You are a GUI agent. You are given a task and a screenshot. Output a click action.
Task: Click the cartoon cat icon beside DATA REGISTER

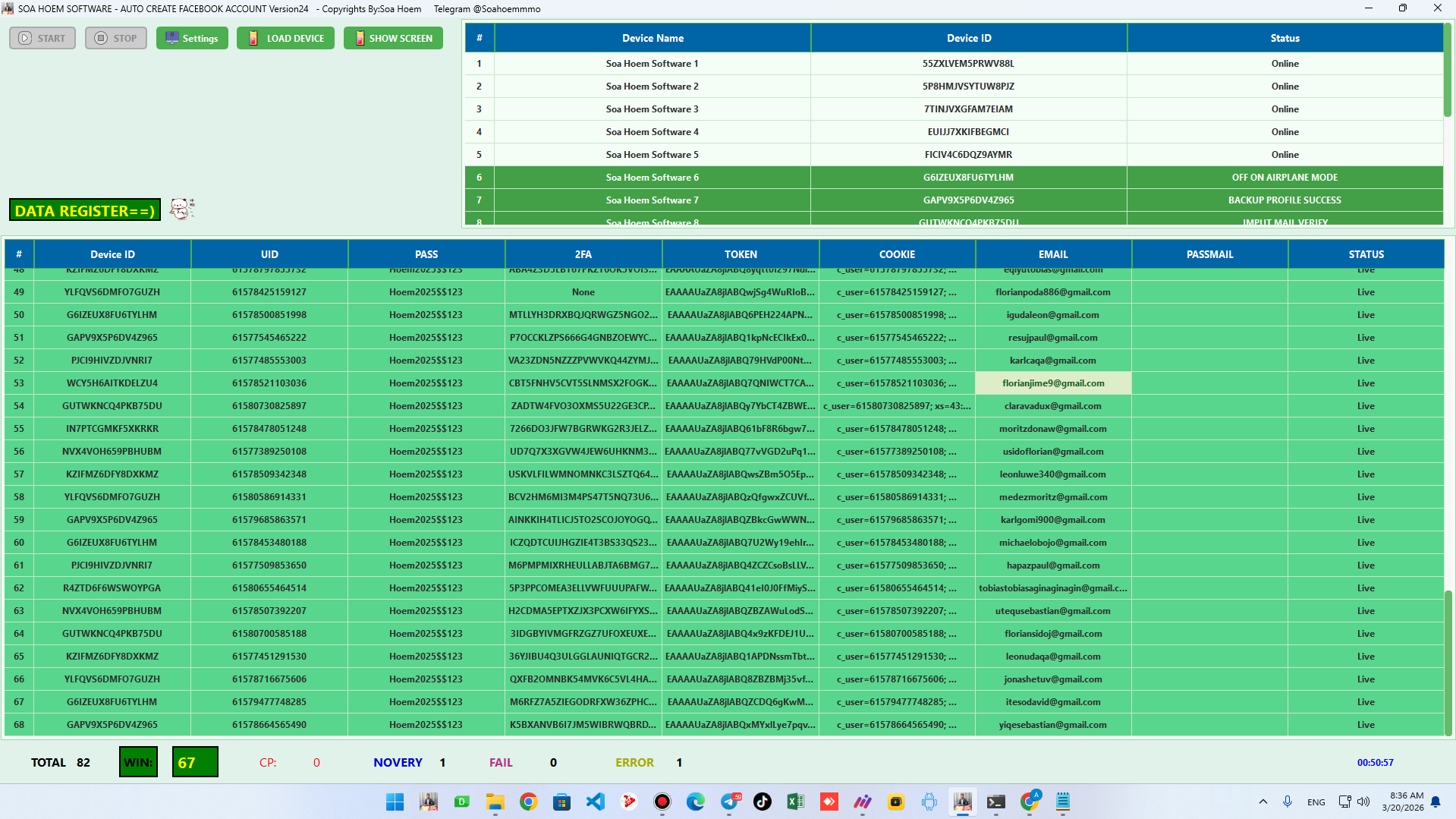click(182, 209)
